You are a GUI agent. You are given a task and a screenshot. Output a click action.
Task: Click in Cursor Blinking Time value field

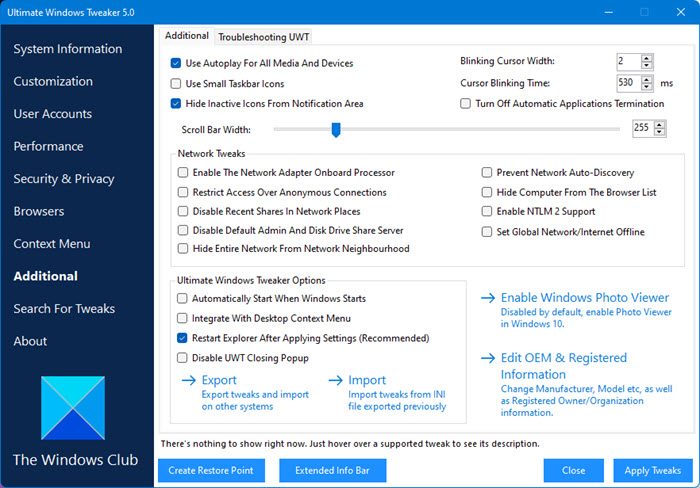tap(629, 83)
